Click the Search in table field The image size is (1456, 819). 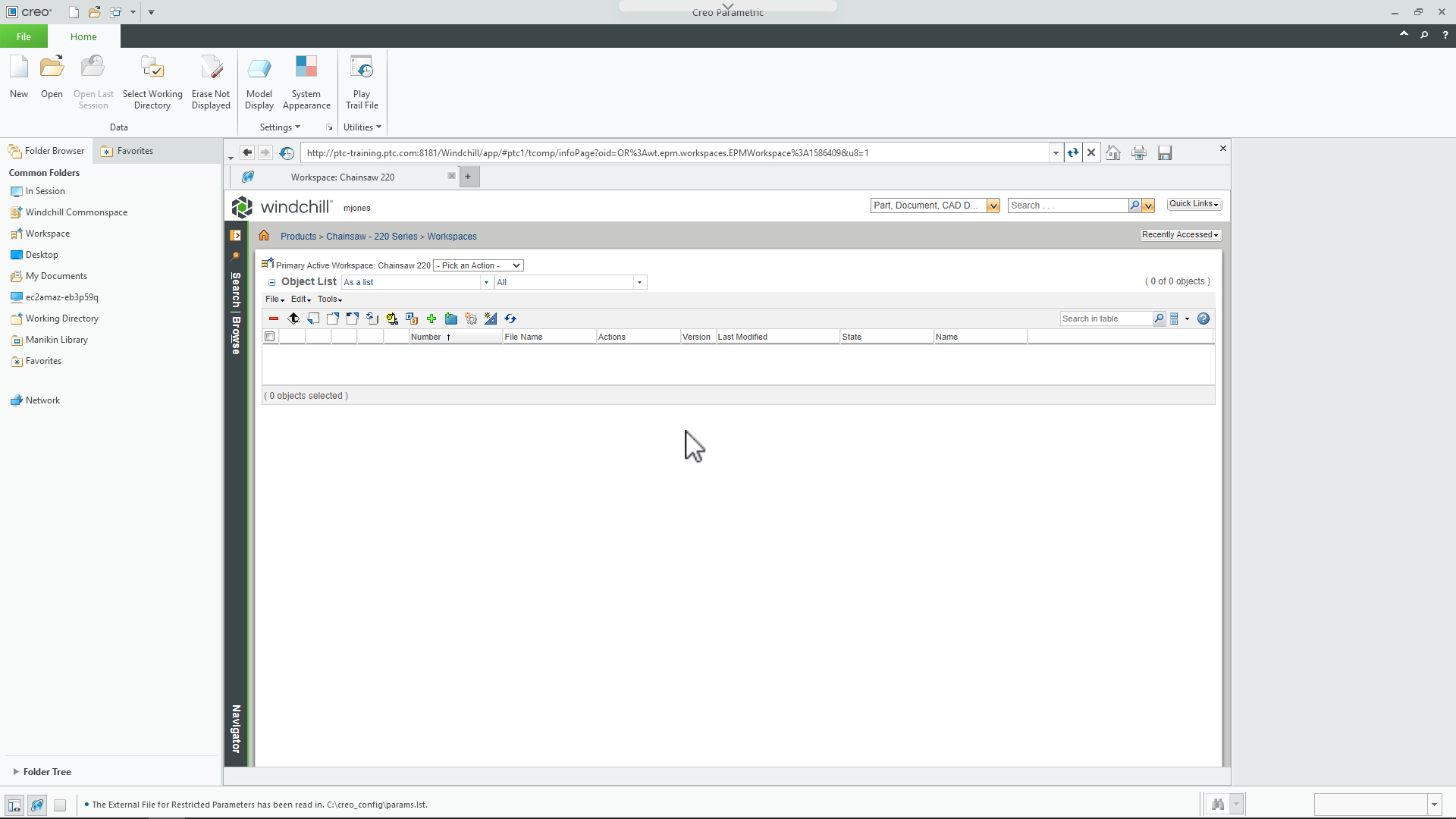(1104, 318)
